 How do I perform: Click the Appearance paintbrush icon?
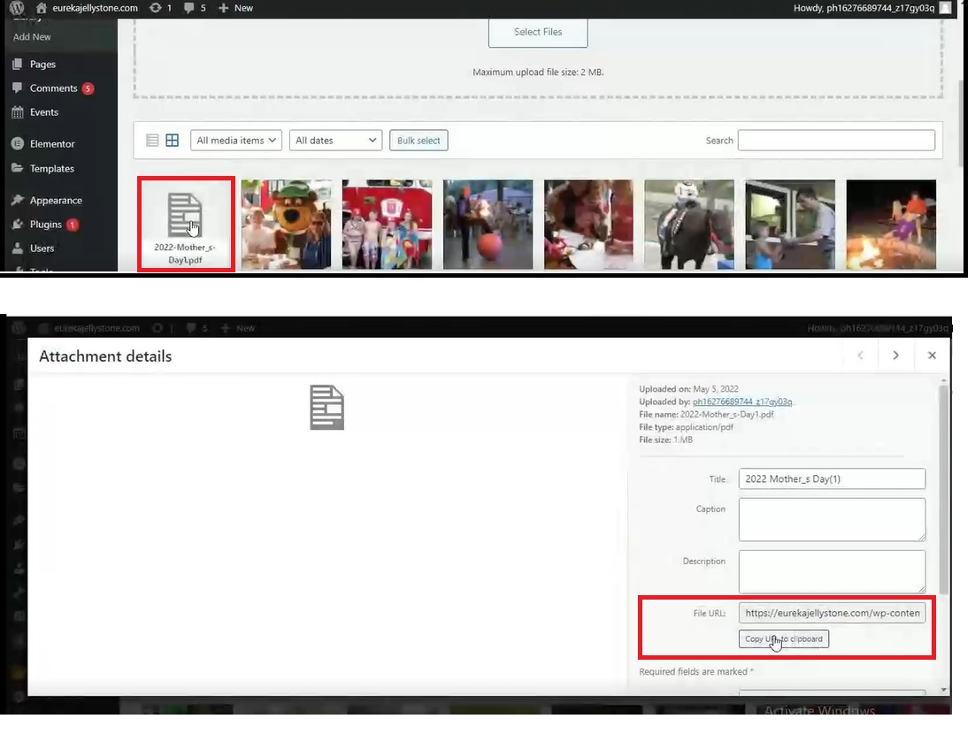pos(17,200)
